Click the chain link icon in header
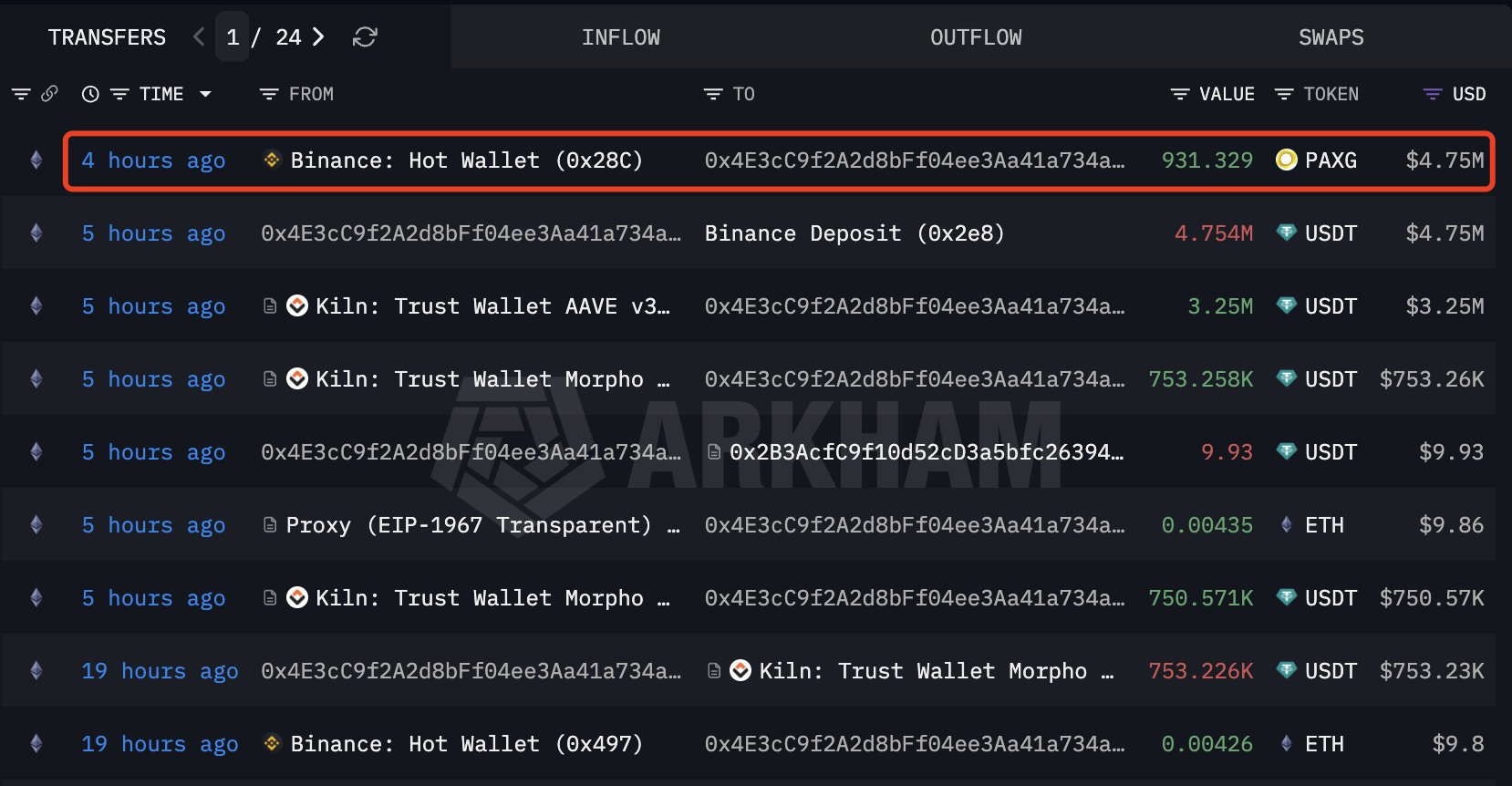Image resolution: width=1512 pixels, height=786 pixels. tap(49, 94)
